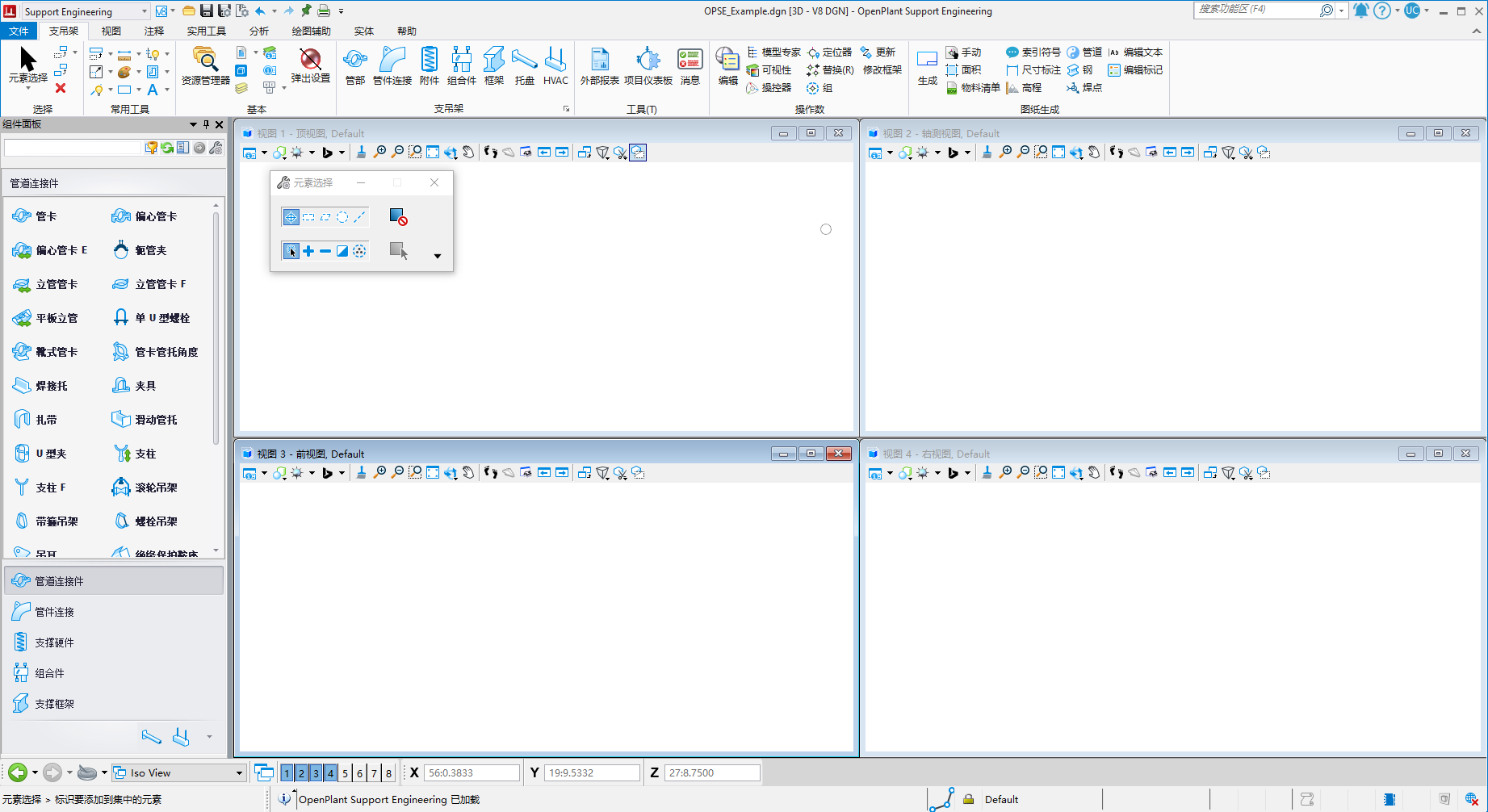Select the 支撑硬件 category button

(54, 642)
